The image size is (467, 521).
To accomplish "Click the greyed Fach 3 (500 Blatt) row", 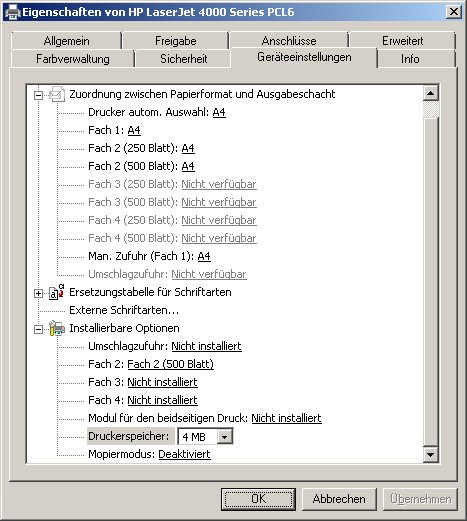I will coord(172,202).
